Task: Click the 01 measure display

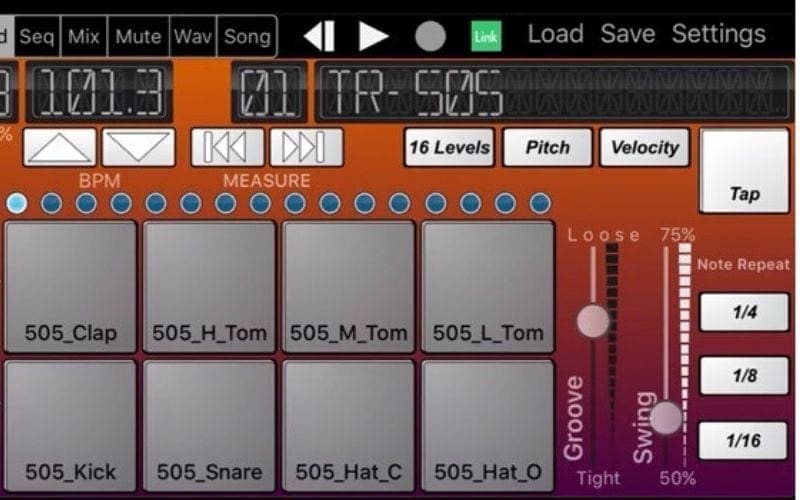Action: pos(269,91)
